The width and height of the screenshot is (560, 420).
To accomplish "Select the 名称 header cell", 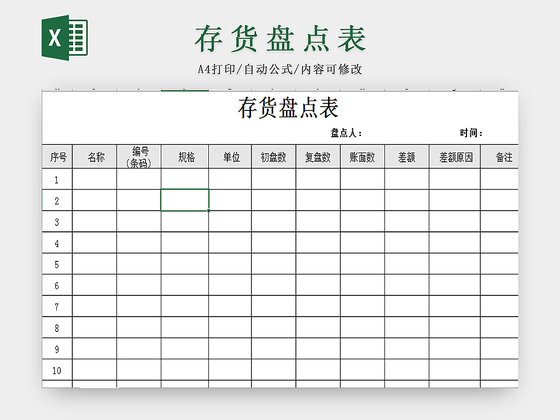I will 95,157.
